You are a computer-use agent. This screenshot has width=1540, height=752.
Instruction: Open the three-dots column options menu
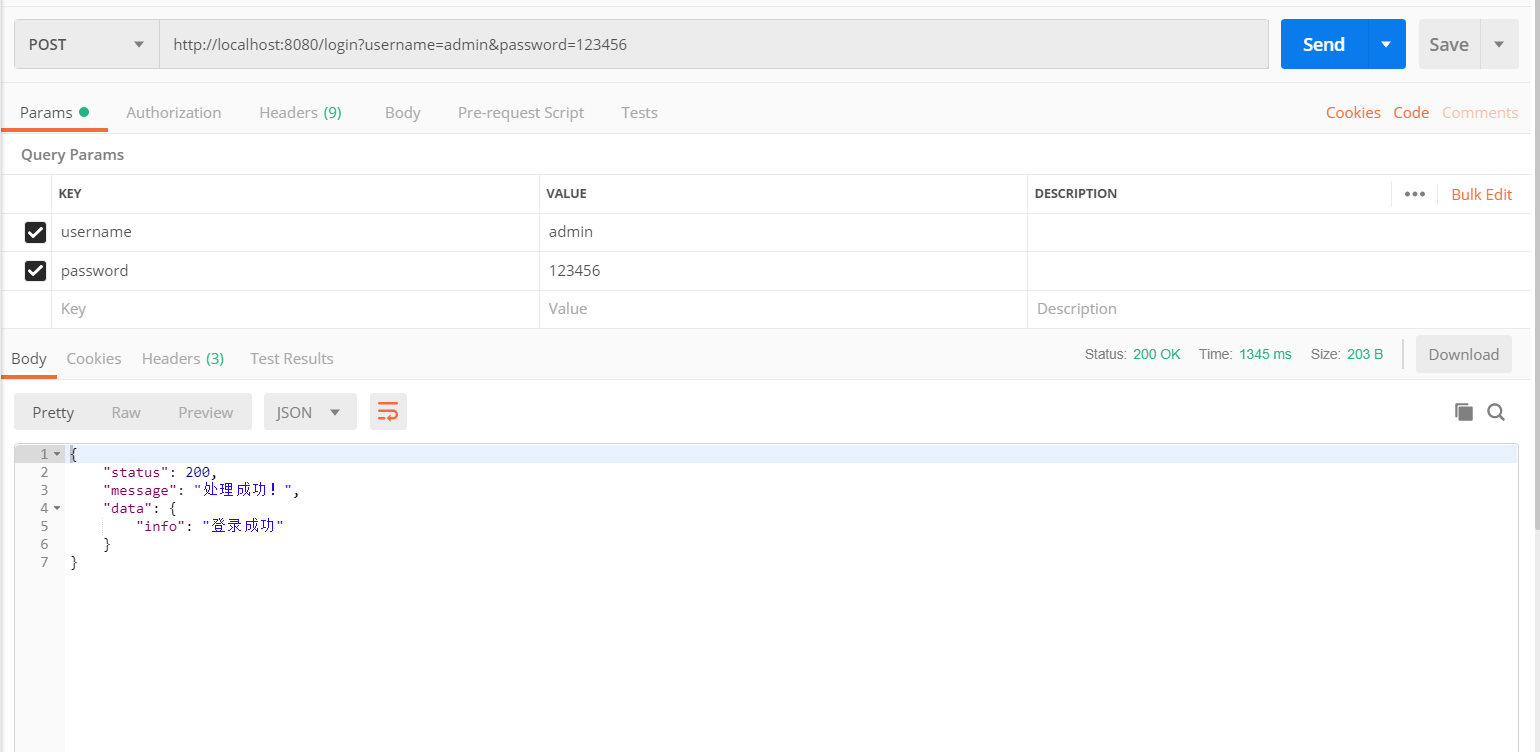coord(1414,194)
